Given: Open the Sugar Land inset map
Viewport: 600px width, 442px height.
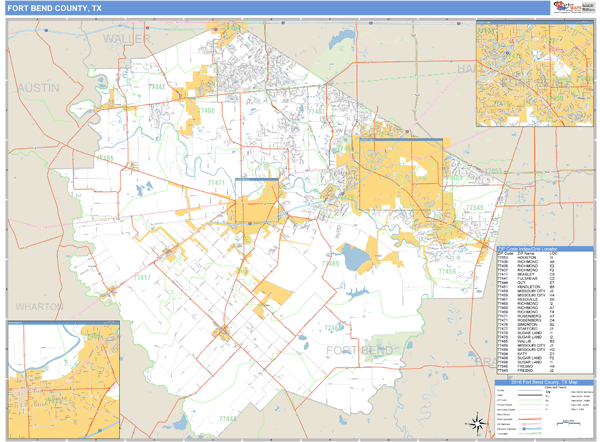Looking at the screenshot, I should click(x=535, y=73).
